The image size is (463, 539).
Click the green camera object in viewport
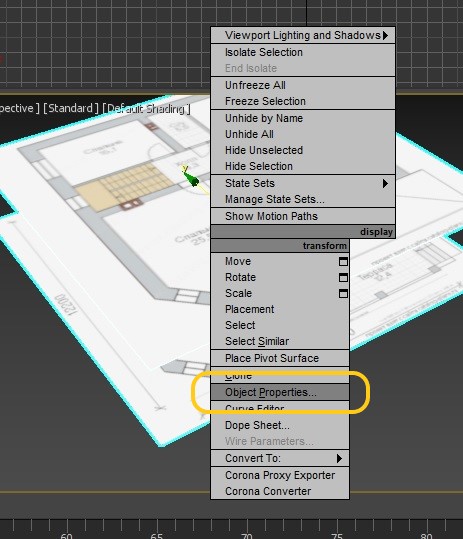[191, 178]
